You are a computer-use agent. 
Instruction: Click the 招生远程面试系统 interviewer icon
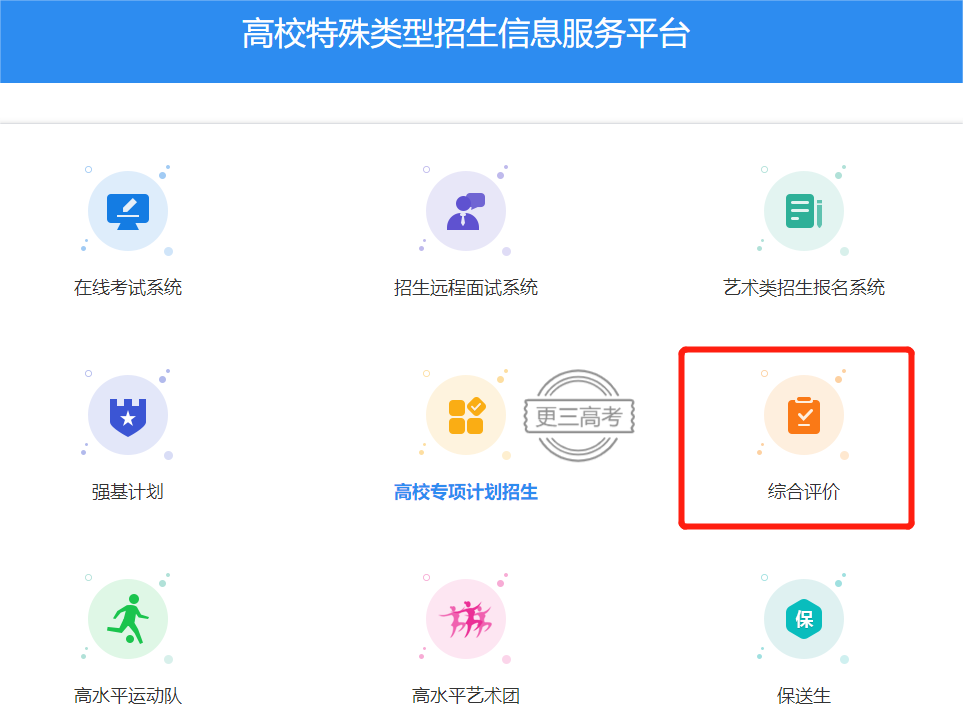[466, 211]
